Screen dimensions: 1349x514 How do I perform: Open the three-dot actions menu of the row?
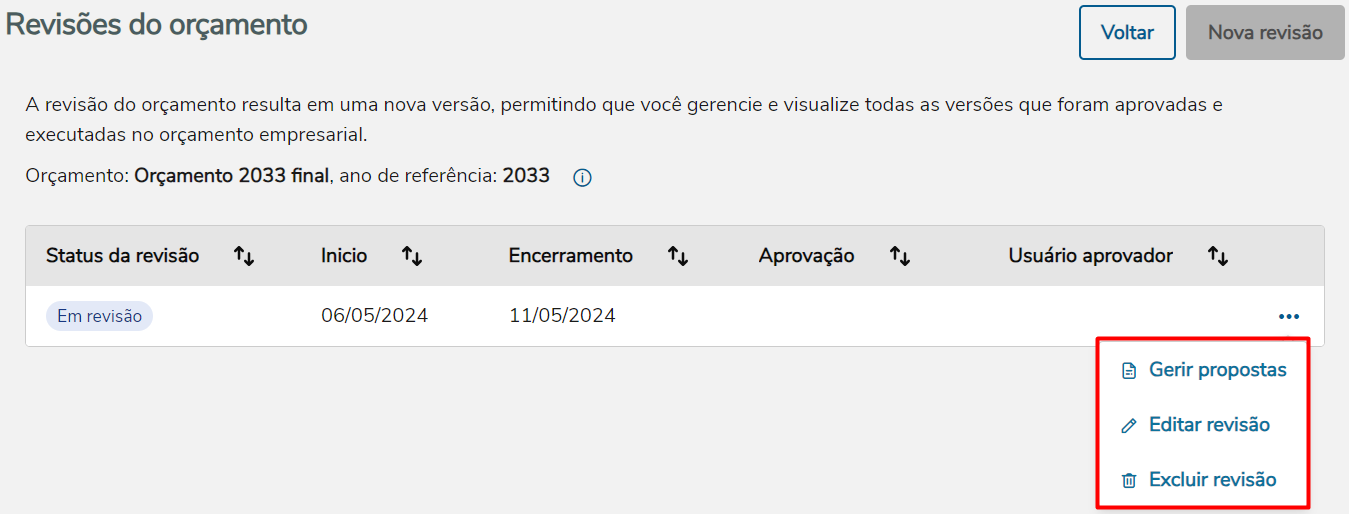pos(1288,317)
